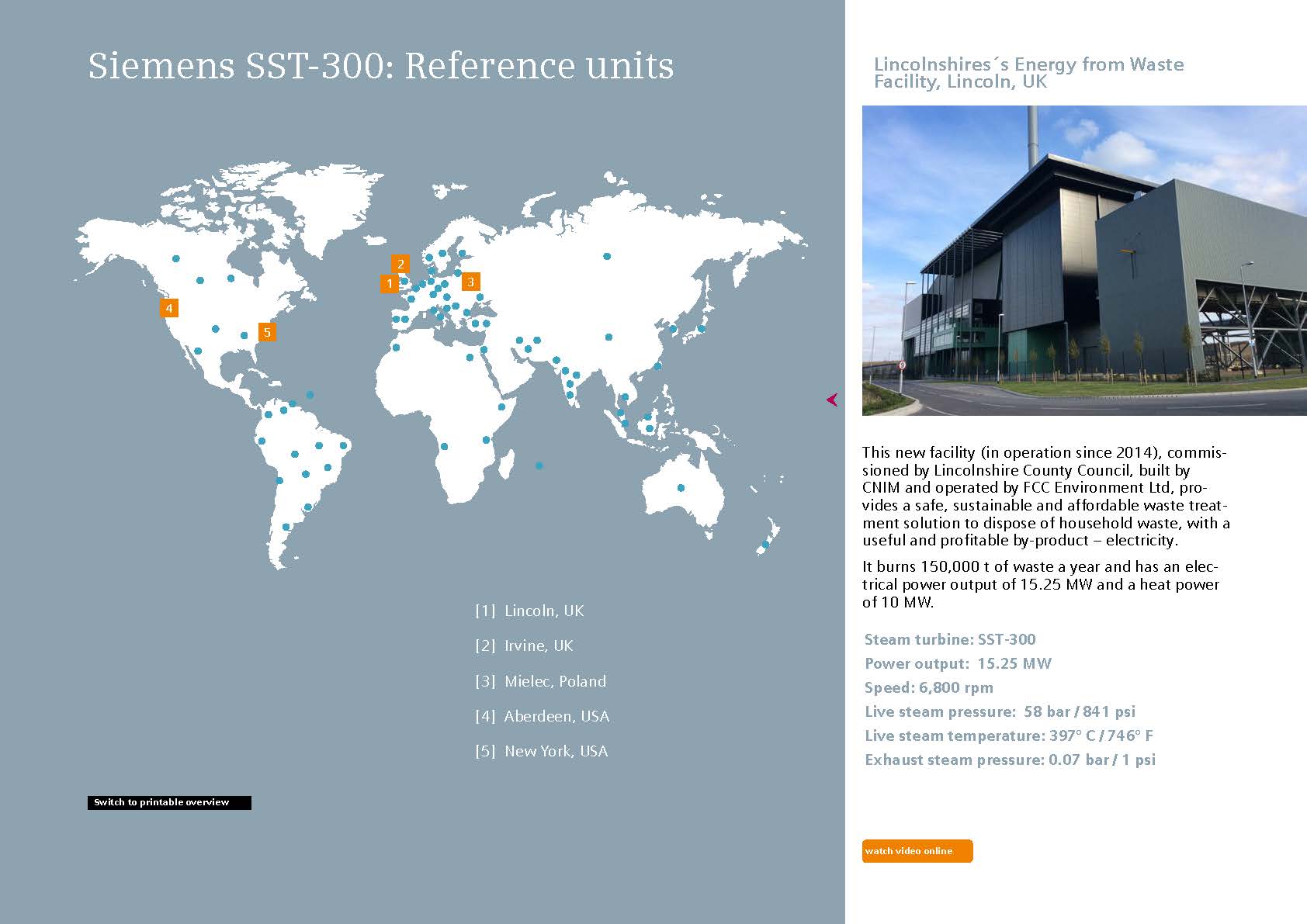Click the pink arrow beside the photo

click(832, 400)
